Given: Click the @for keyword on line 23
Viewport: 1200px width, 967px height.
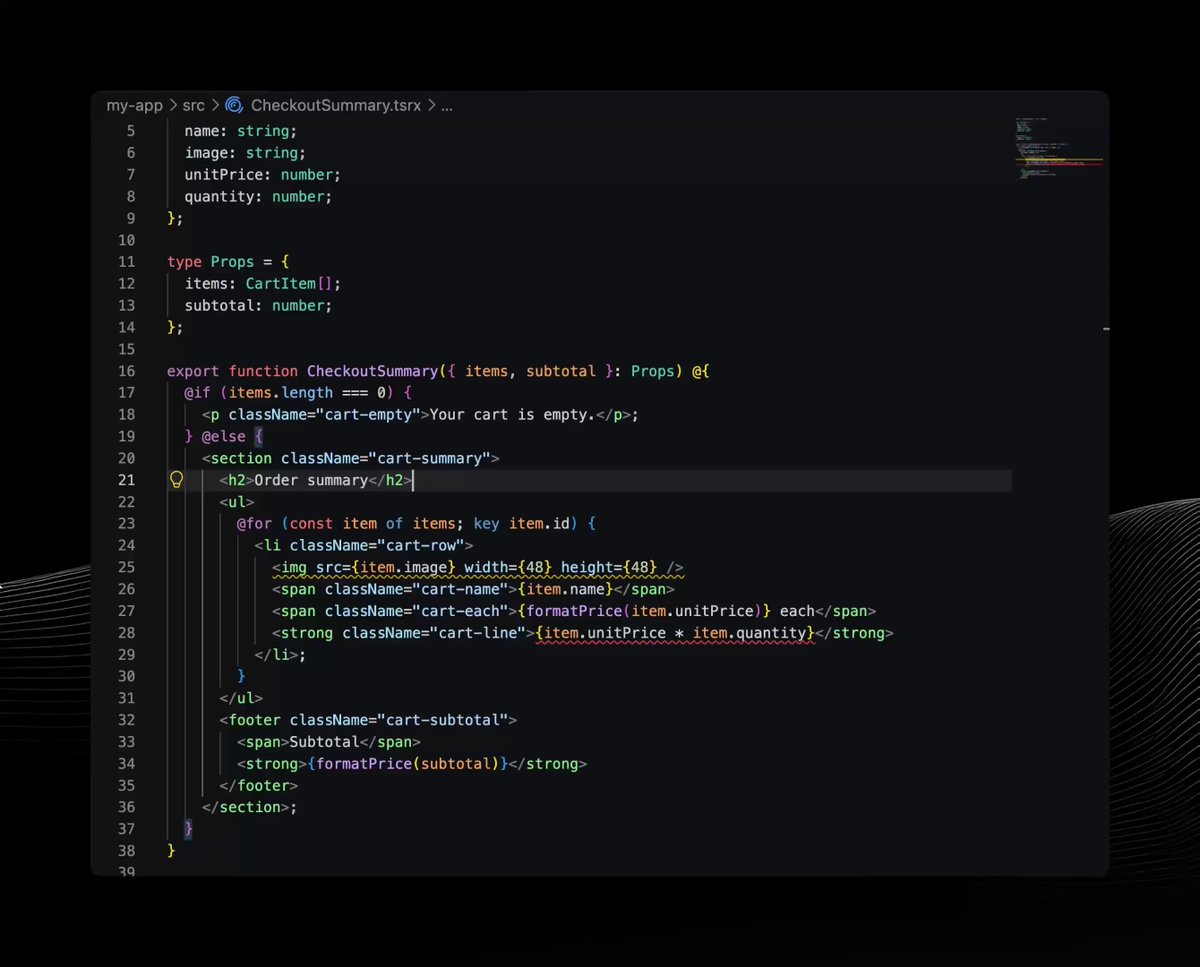Looking at the screenshot, I should point(255,524).
